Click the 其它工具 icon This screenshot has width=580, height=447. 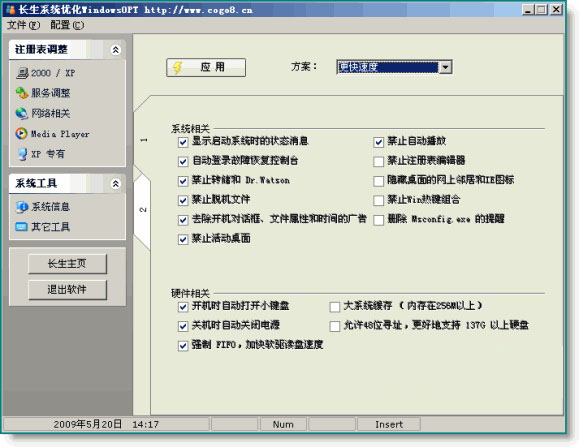tap(21, 226)
